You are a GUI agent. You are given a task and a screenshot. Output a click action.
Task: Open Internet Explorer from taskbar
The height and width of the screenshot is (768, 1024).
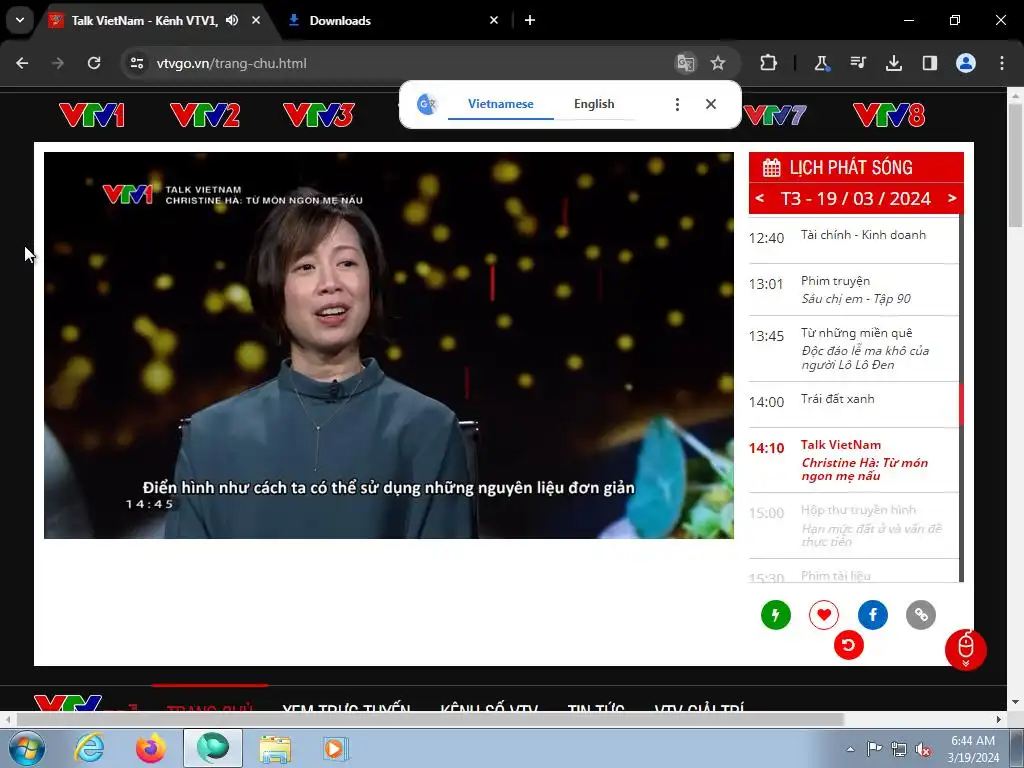point(89,748)
